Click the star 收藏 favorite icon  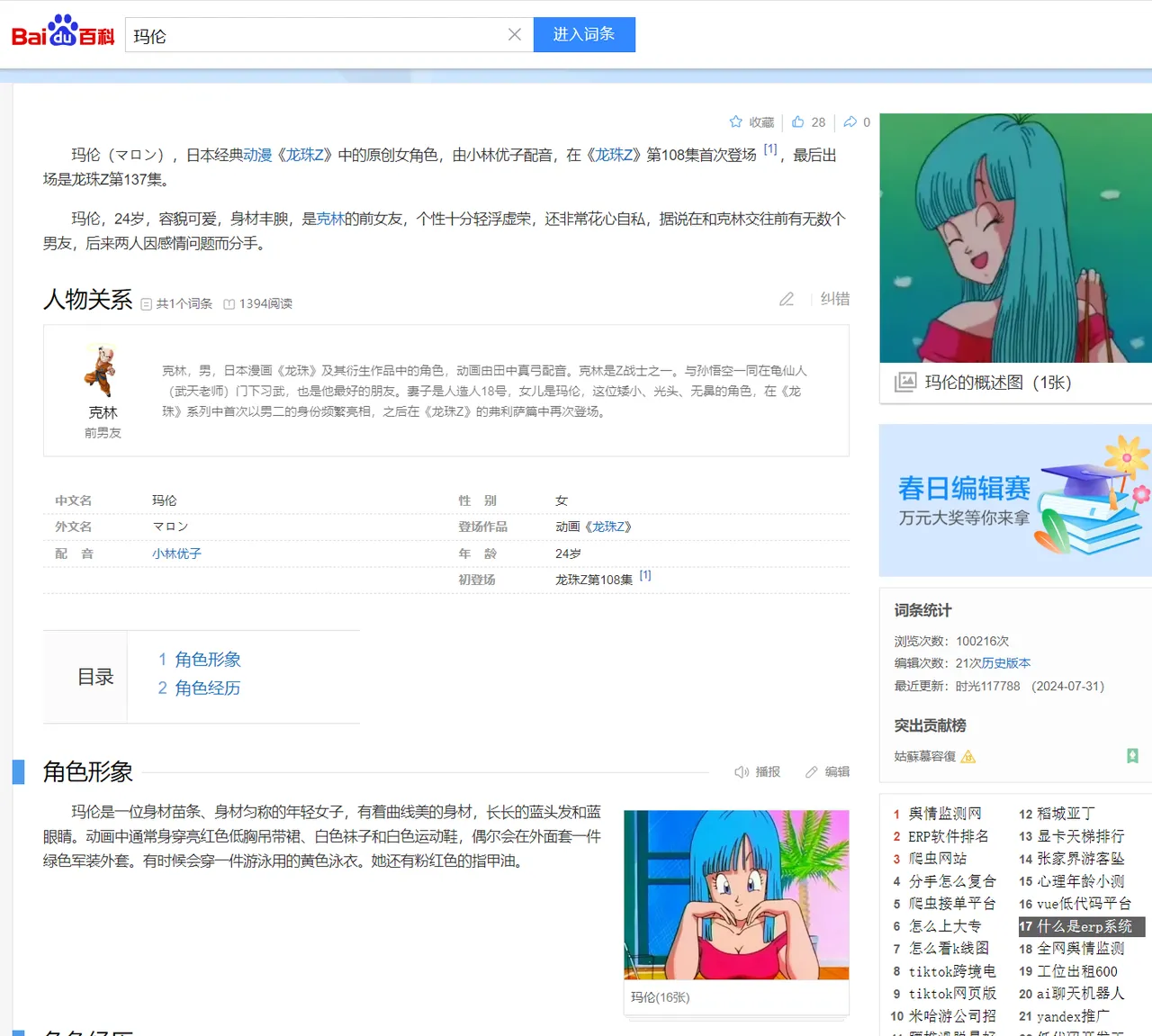(736, 122)
